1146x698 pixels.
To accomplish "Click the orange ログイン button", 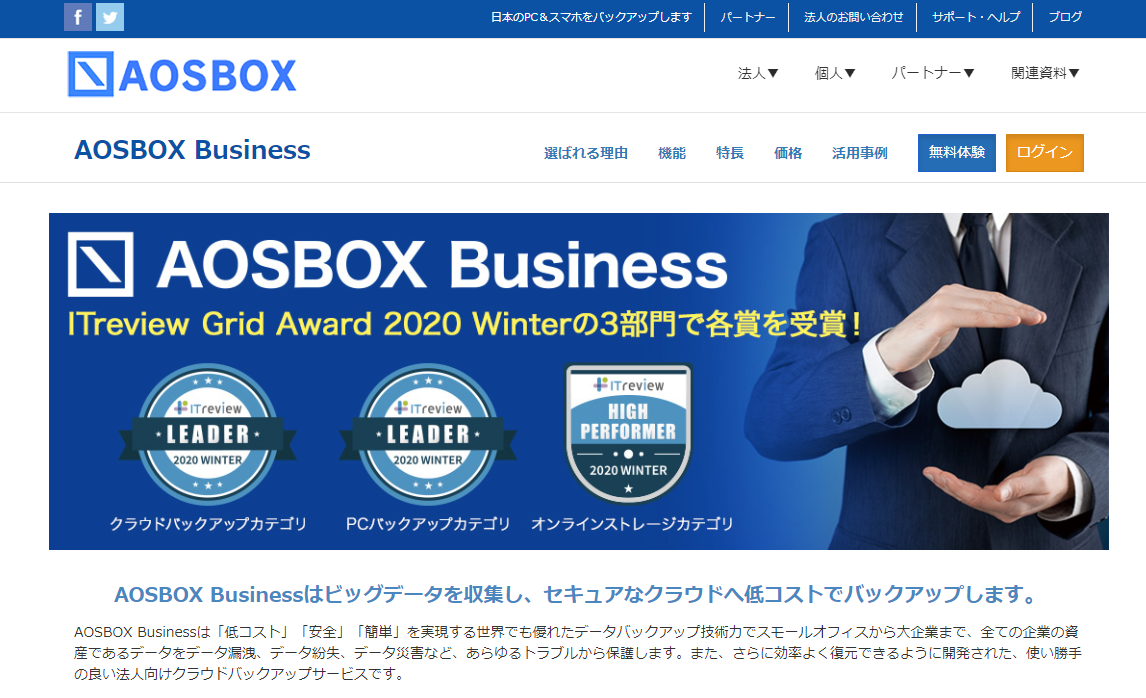I will (1044, 153).
